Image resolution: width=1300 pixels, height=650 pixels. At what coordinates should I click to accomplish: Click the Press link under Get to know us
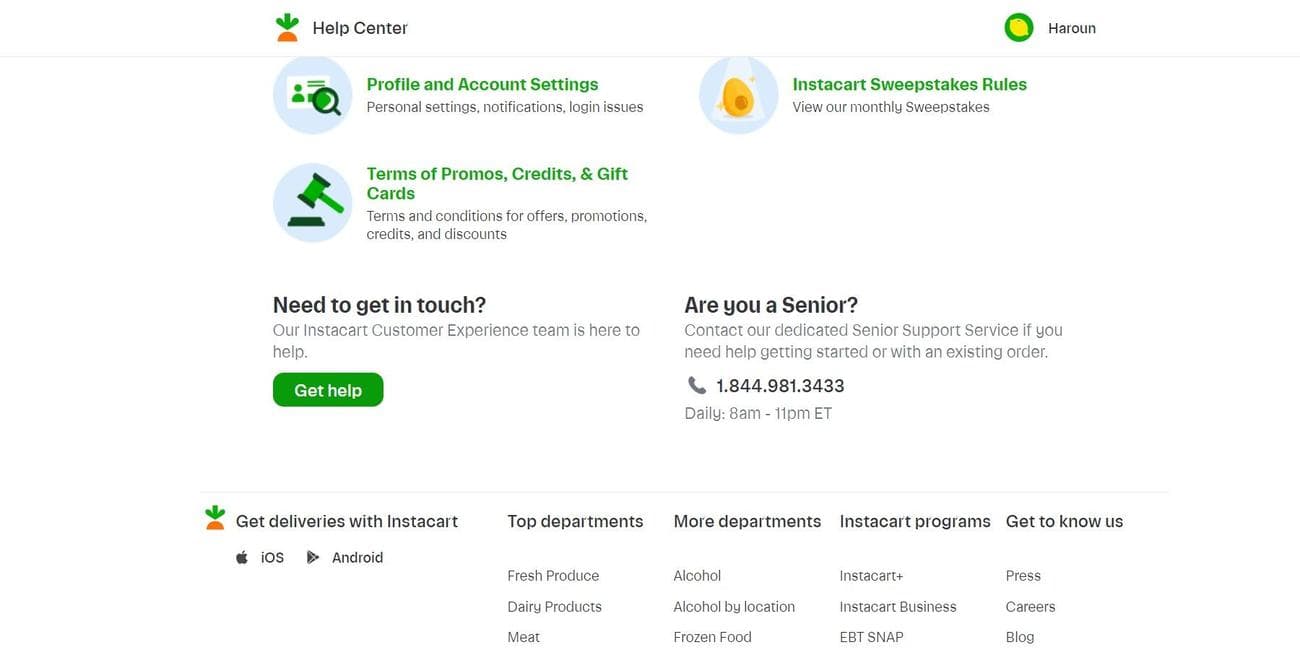(x=1023, y=575)
